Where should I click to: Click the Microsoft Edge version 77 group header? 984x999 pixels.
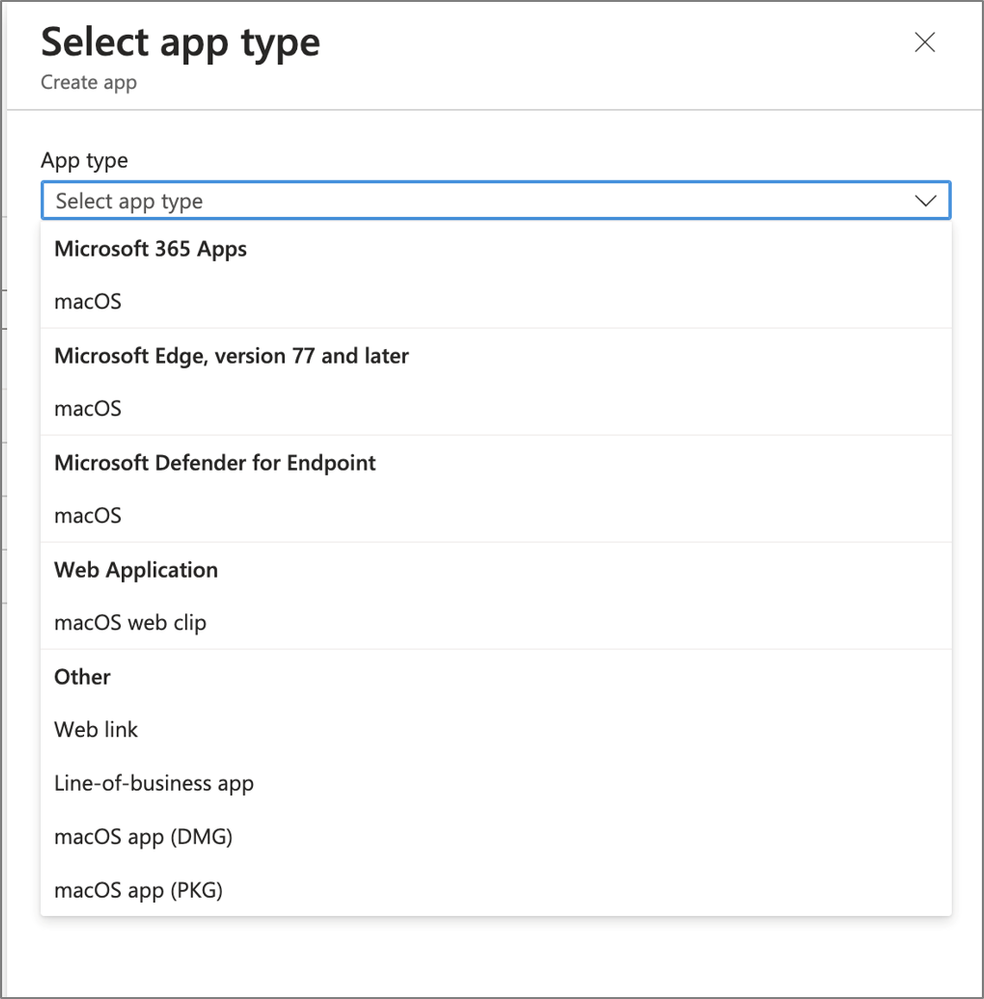(231, 356)
